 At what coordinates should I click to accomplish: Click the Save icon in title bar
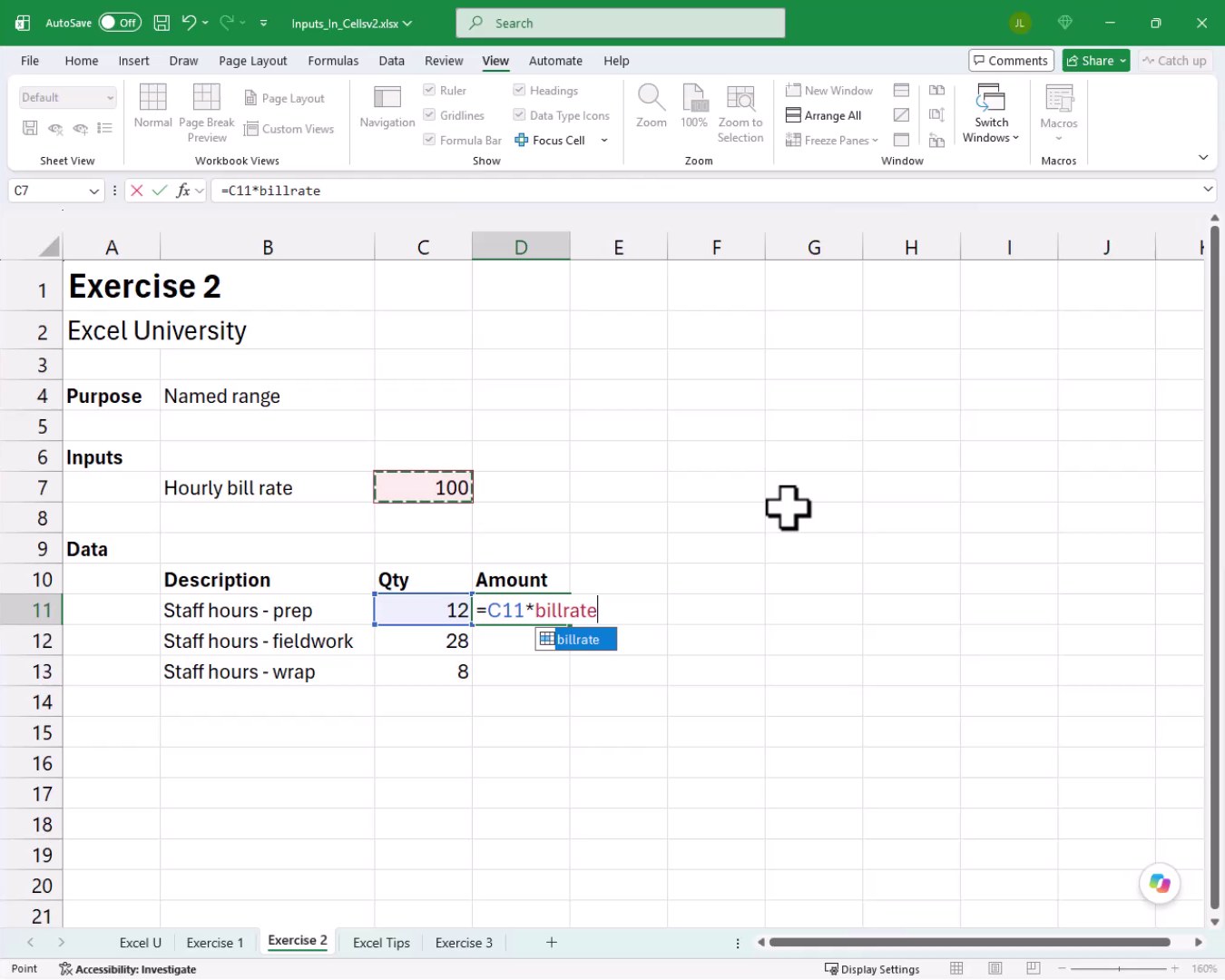[x=162, y=23]
